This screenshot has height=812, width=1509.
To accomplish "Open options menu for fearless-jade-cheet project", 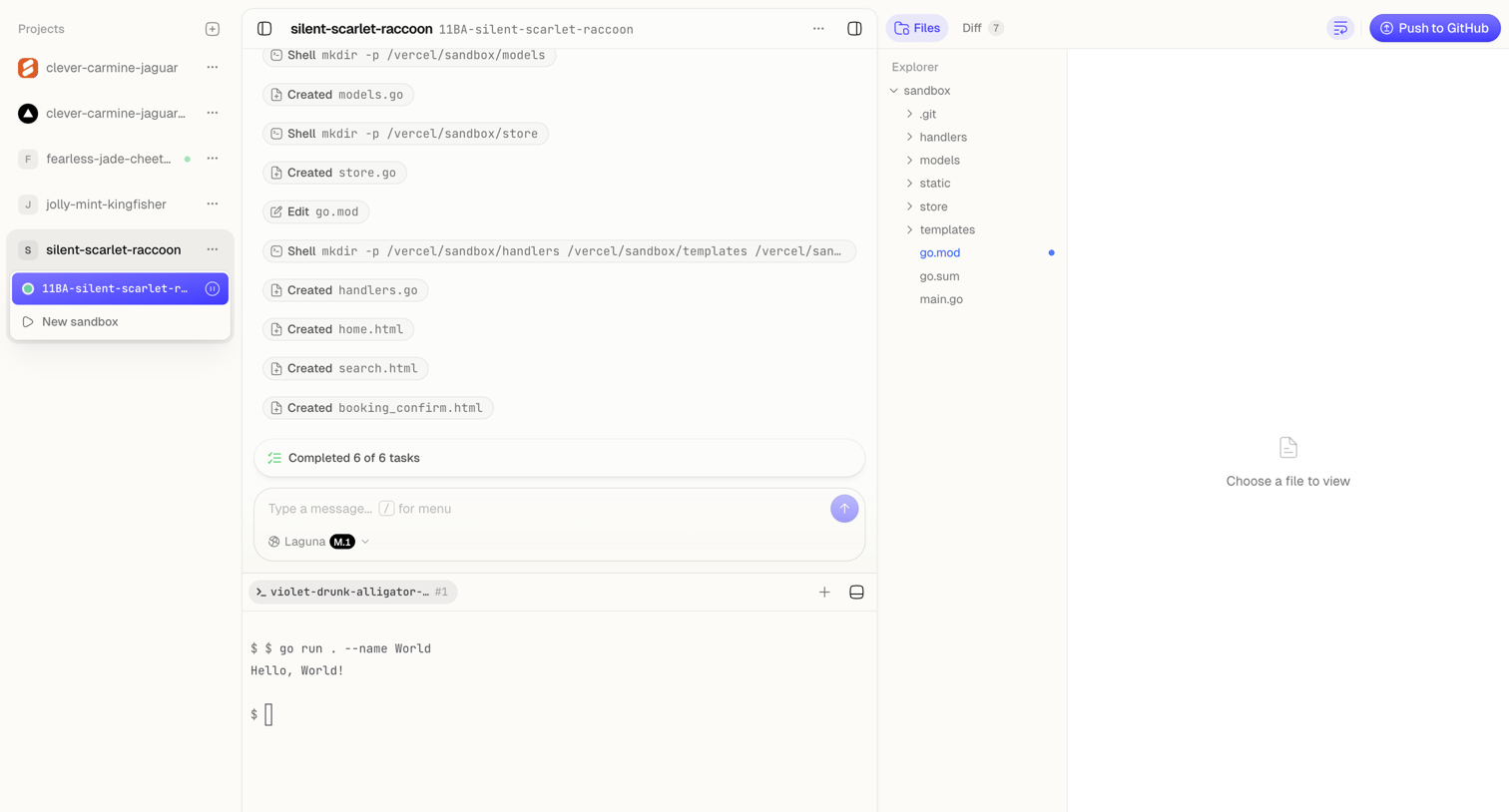I will click(x=213, y=159).
